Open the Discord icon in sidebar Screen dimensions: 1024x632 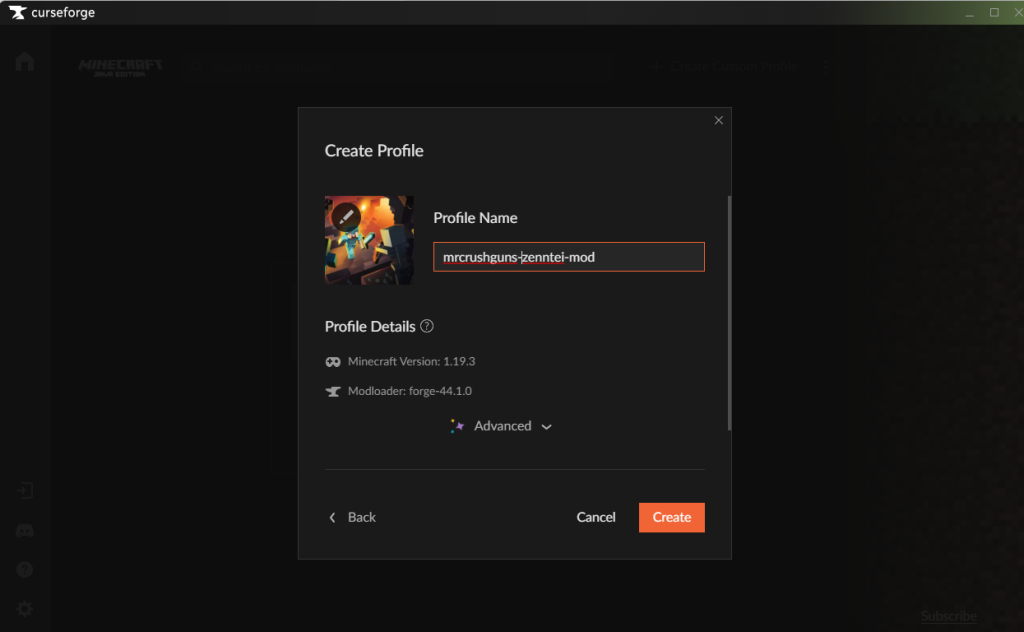point(25,531)
